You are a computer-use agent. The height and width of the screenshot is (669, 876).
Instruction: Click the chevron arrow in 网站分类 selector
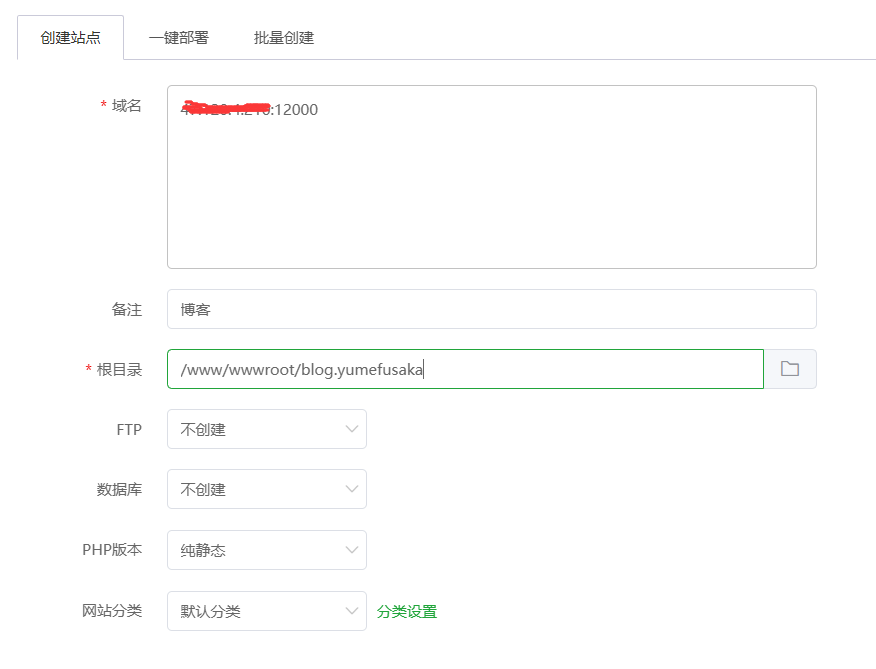point(351,611)
